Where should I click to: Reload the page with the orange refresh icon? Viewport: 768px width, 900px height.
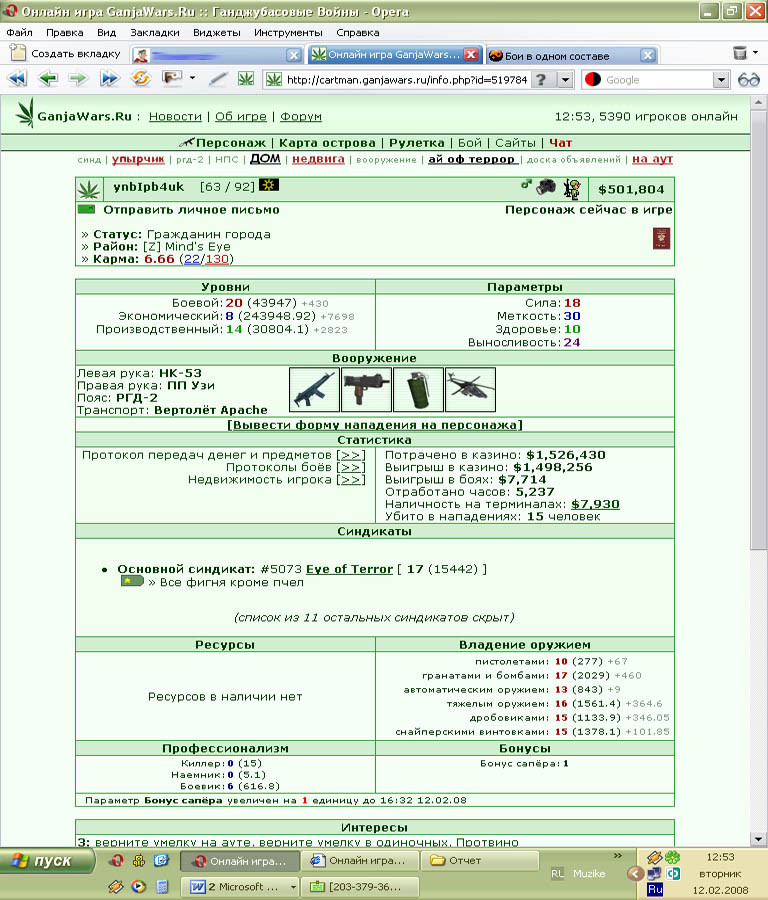(x=140, y=78)
